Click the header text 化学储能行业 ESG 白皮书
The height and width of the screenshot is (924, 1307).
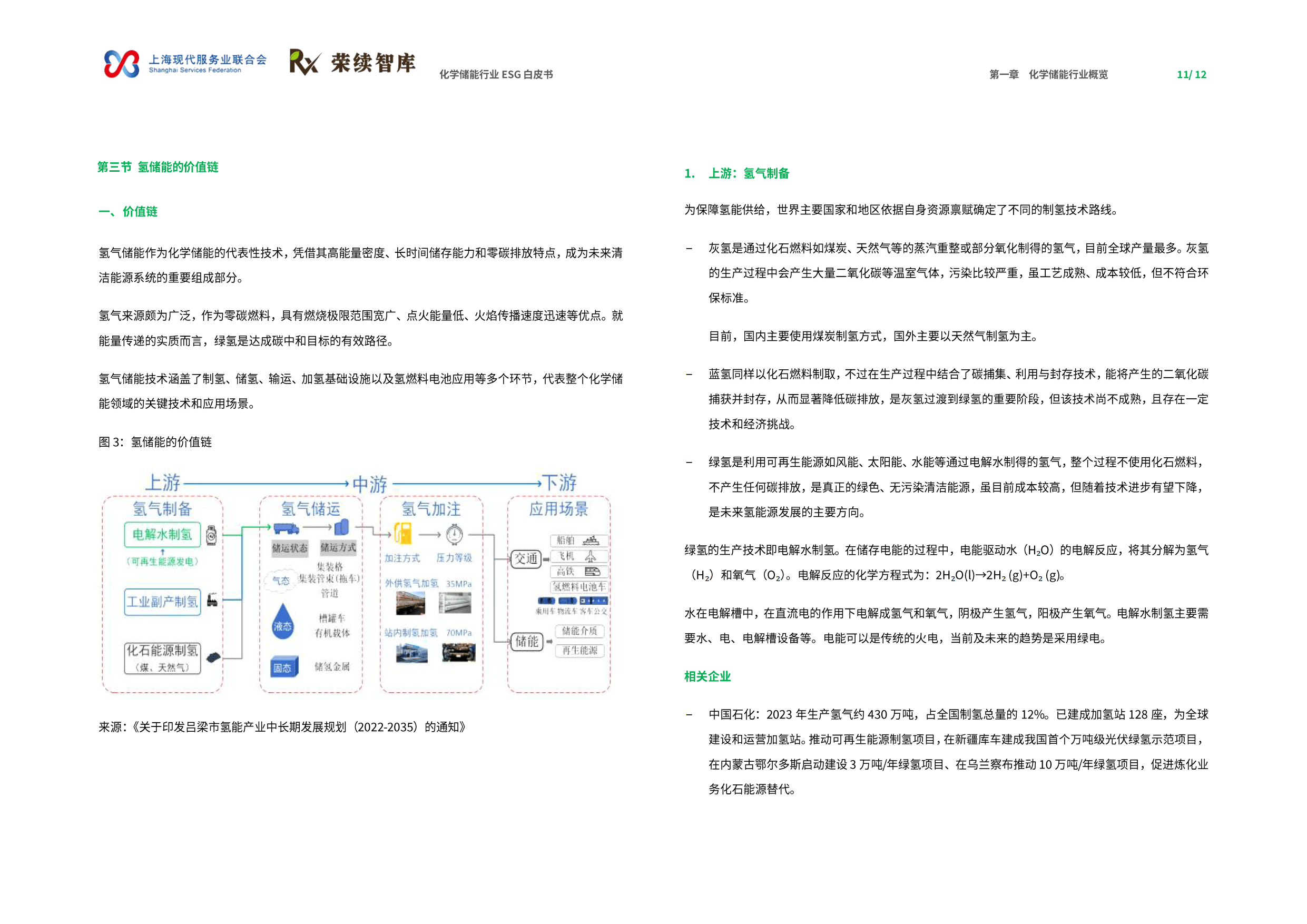[496, 75]
